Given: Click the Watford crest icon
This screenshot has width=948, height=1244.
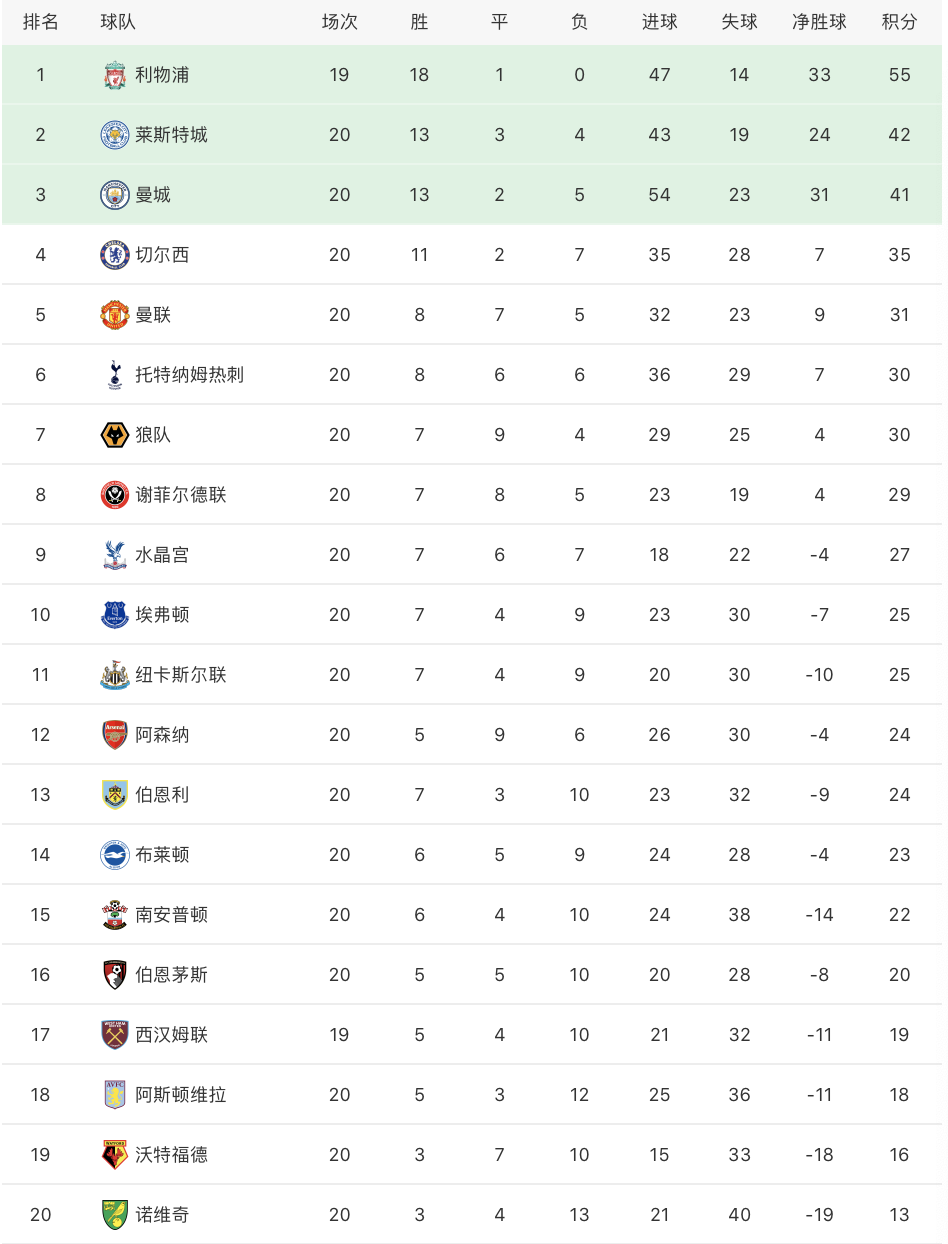Looking at the screenshot, I should coord(115,1155).
